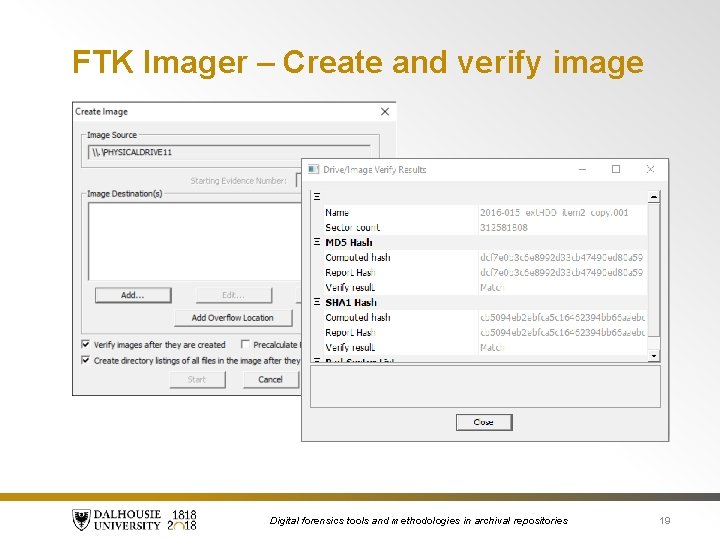Select the MD5 Verify result Match value
The height and width of the screenshot is (540, 720).
click(492, 287)
